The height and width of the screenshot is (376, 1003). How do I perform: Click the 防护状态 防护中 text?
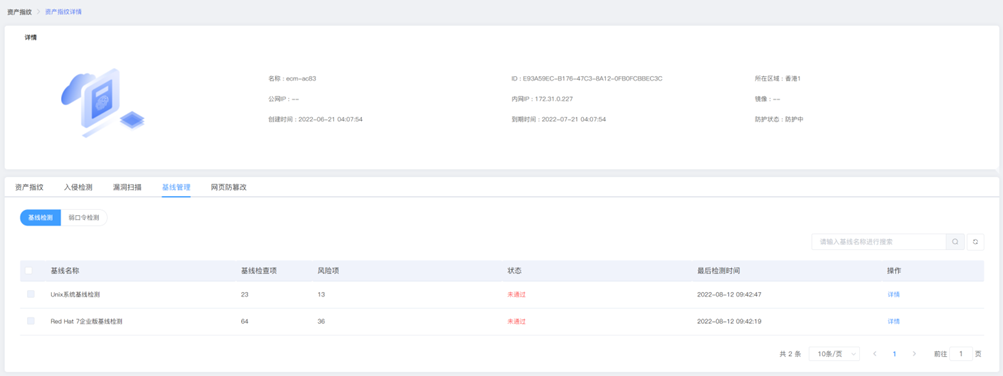[779, 120]
